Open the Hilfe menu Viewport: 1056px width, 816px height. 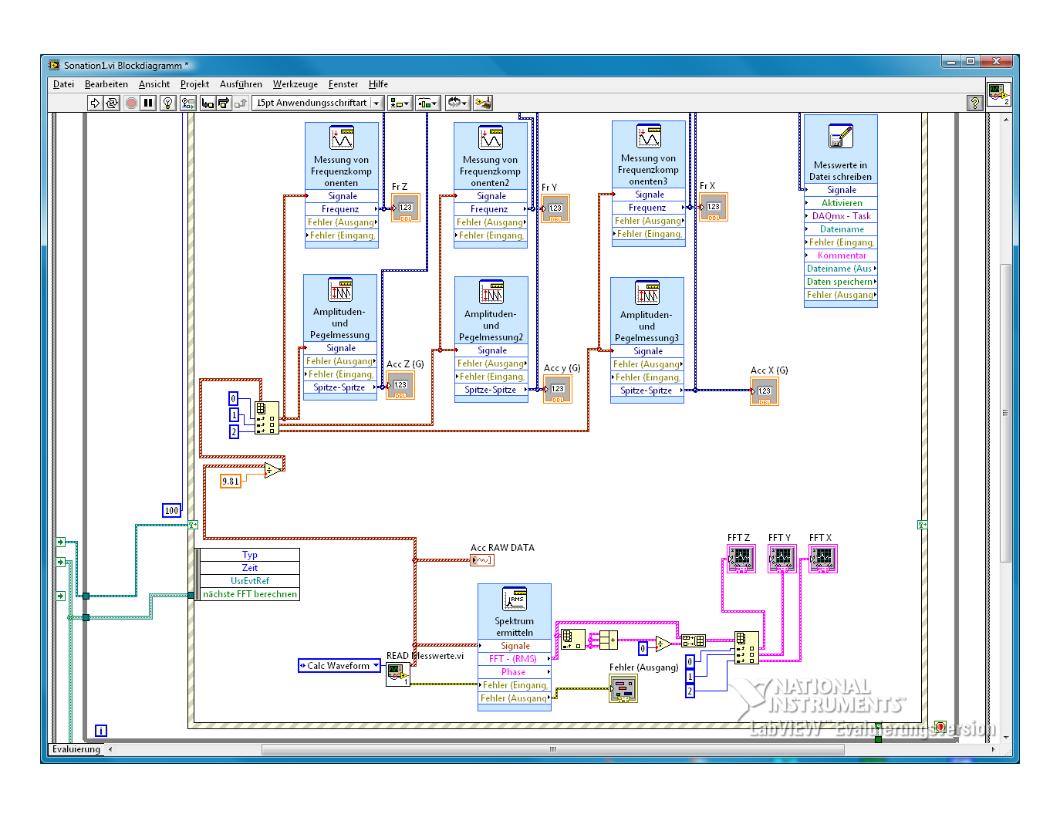point(378,84)
